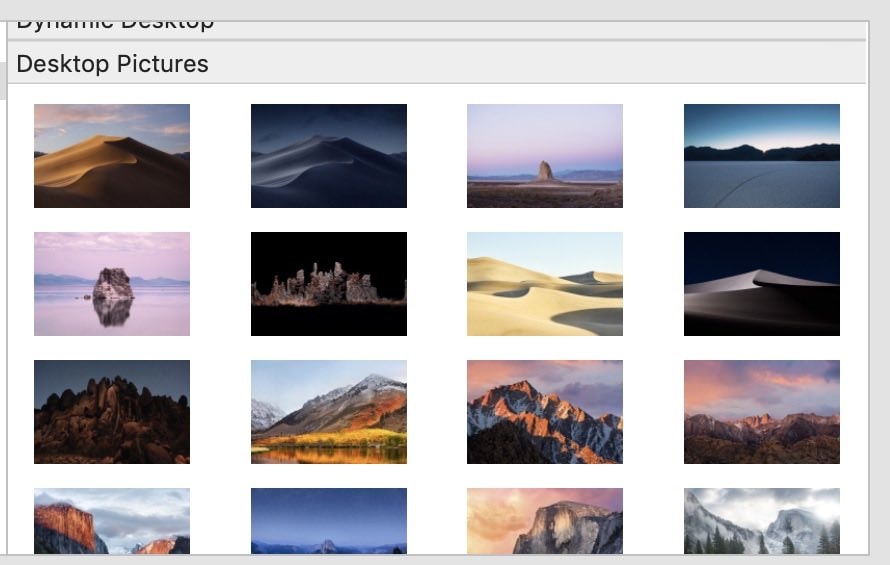Pick the Half Dome pink sunset wallpaper

pyautogui.click(x=545, y=521)
